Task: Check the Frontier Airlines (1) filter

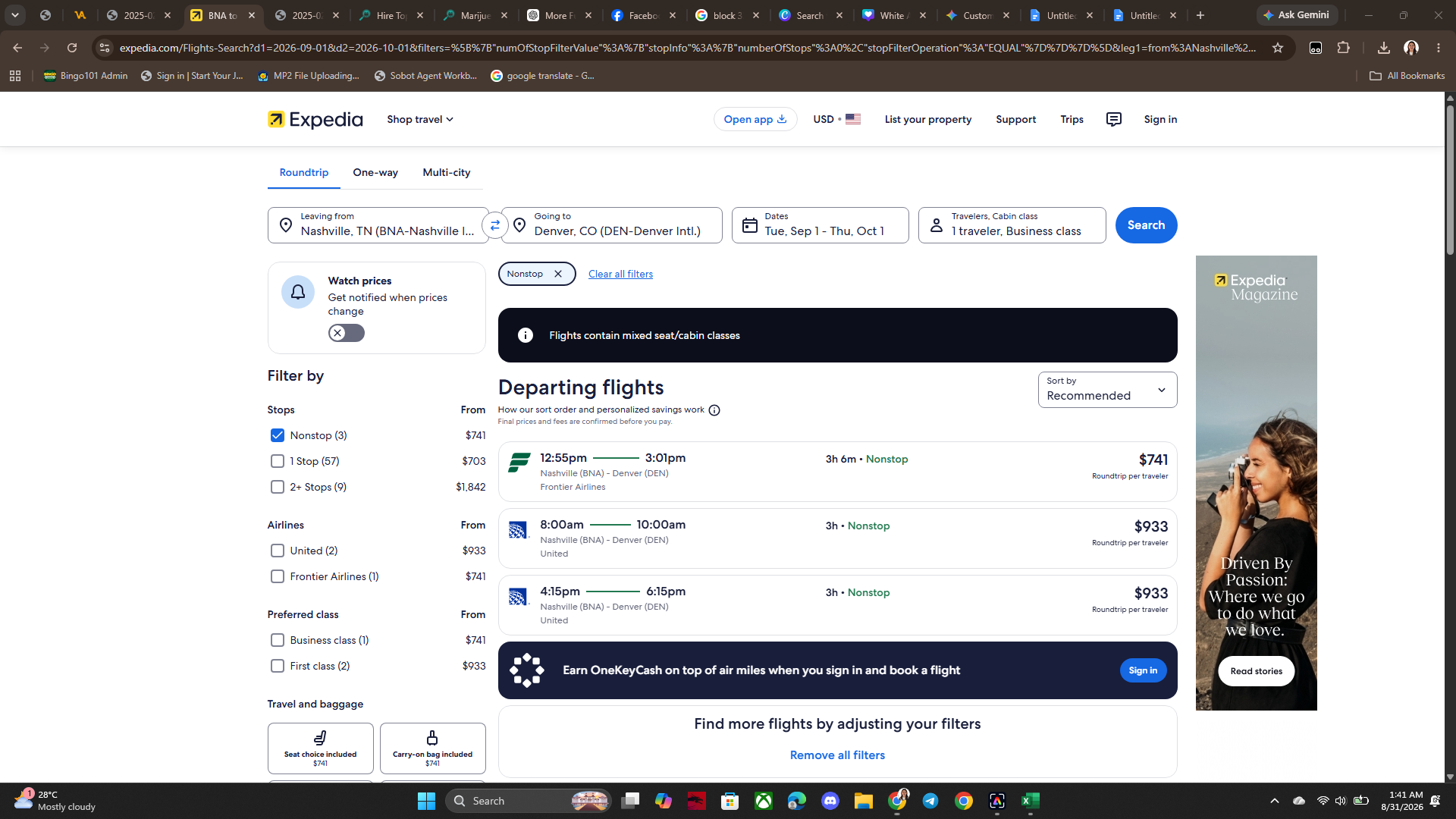Action: [278, 576]
